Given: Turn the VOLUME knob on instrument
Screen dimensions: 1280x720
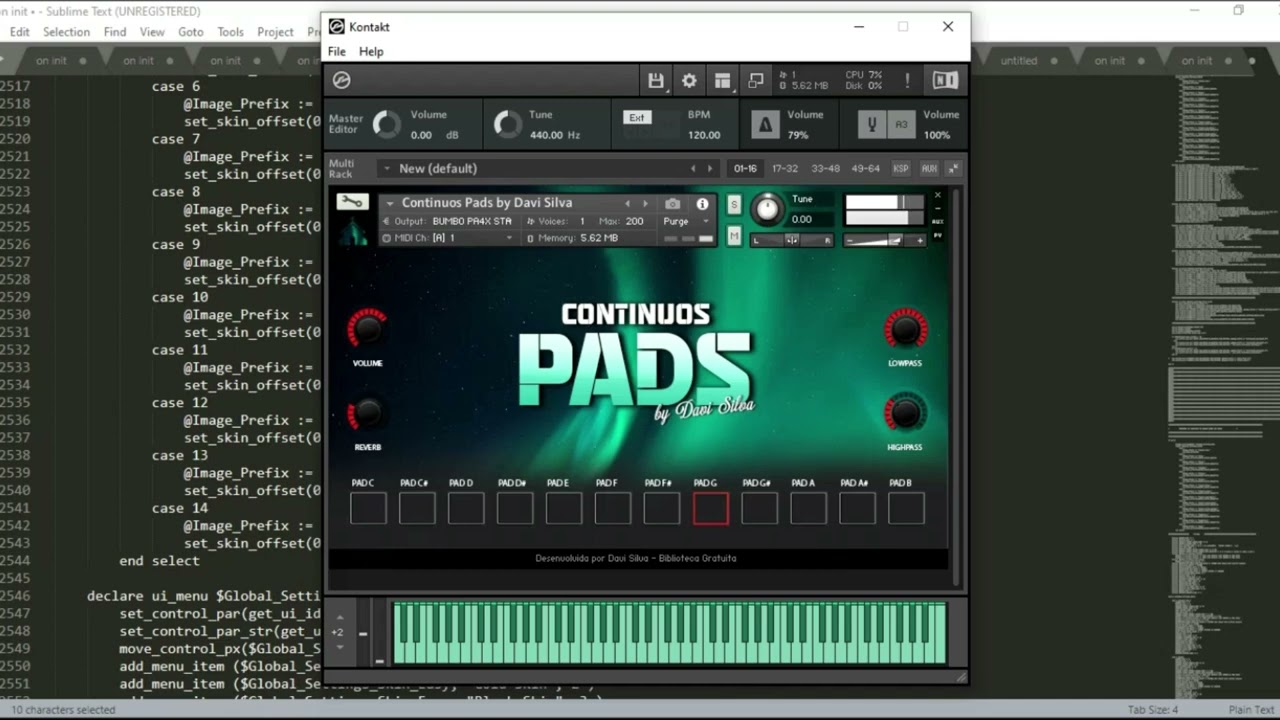Looking at the screenshot, I should pyautogui.click(x=367, y=329).
